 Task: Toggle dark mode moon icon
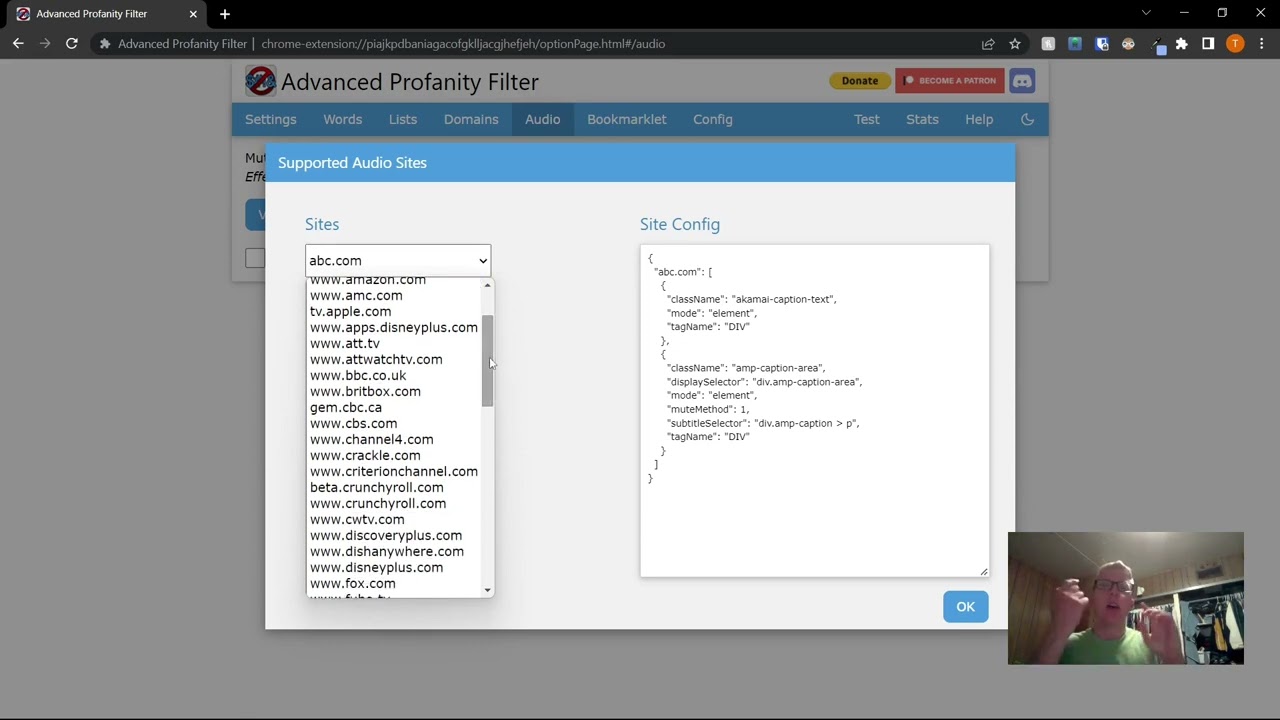(1027, 119)
